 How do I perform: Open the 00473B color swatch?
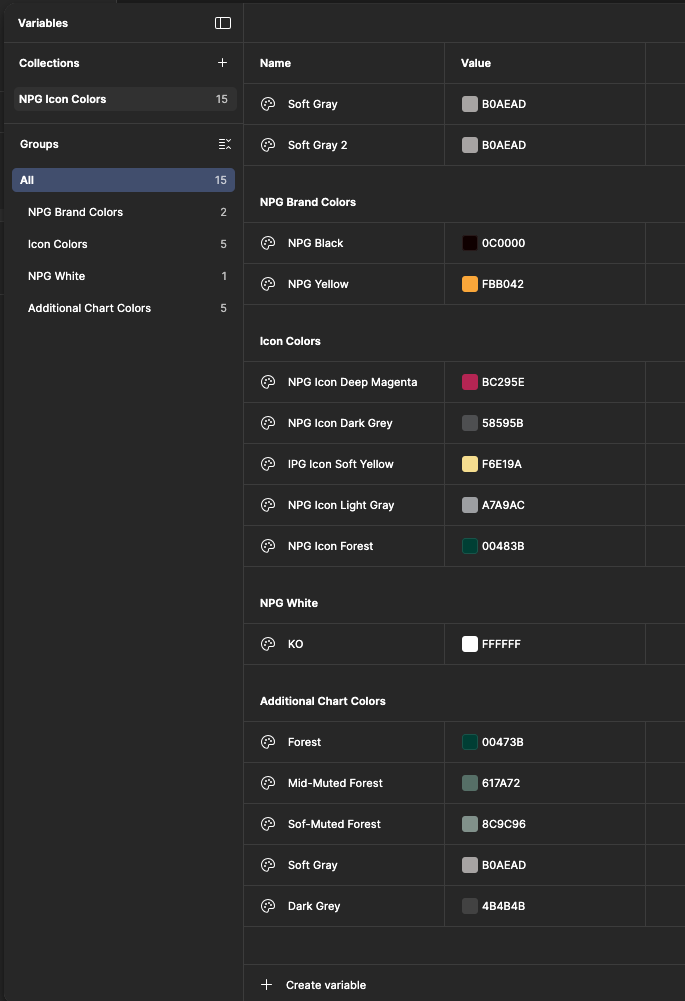[x=470, y=742]
